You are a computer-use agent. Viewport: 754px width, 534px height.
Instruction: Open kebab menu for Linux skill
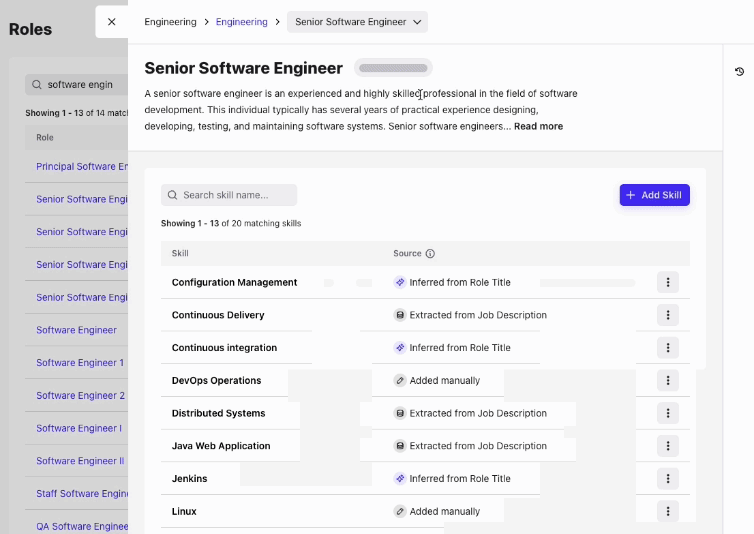coord(668,511)
